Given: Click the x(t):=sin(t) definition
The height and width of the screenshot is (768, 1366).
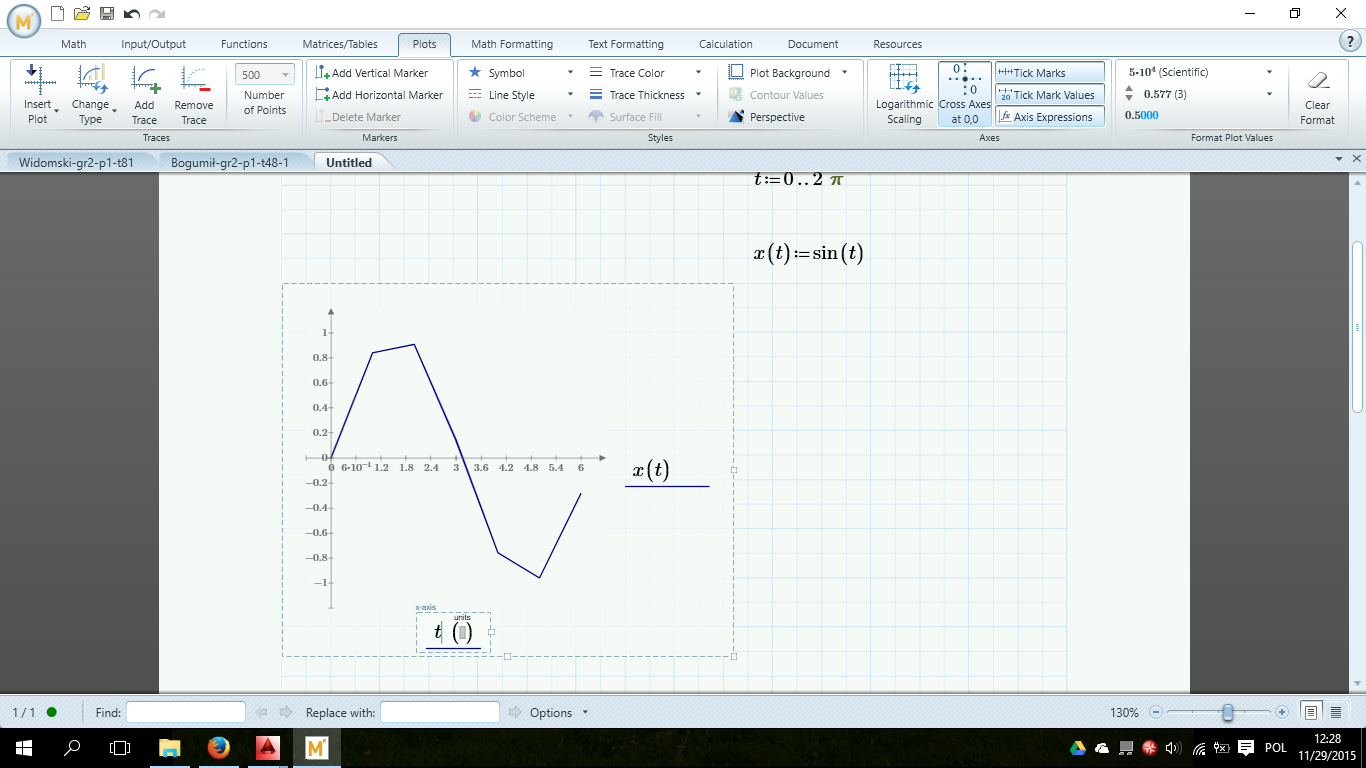Looking at the screenshot, I should pos(808,253).
